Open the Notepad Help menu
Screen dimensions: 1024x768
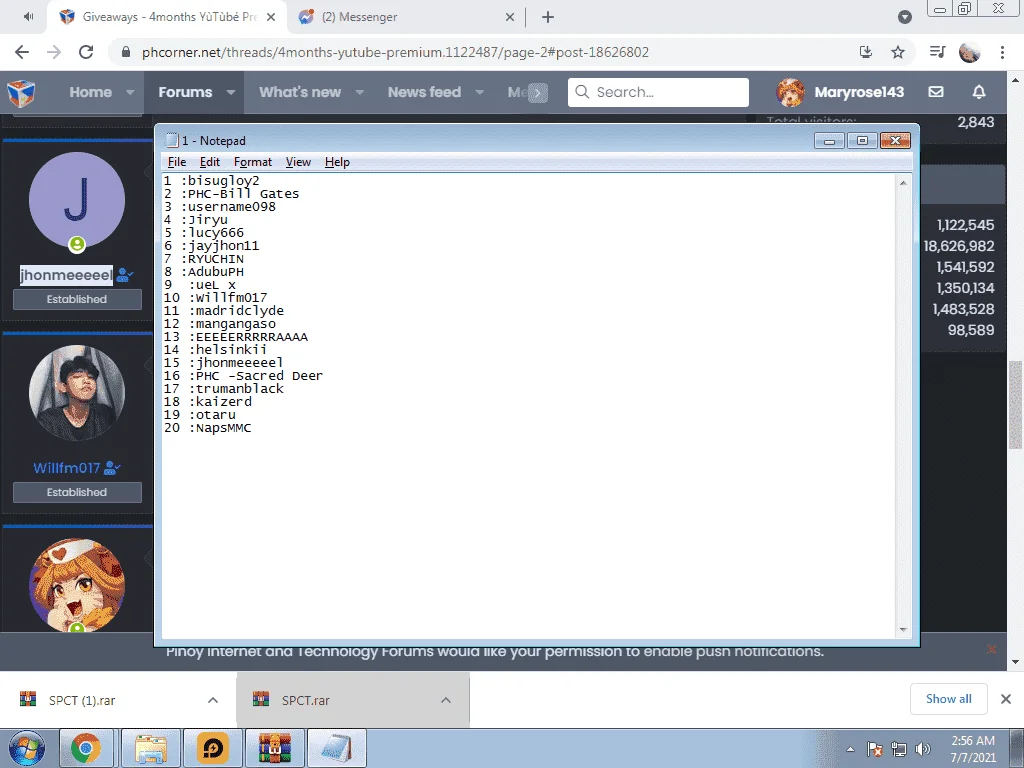337,162
